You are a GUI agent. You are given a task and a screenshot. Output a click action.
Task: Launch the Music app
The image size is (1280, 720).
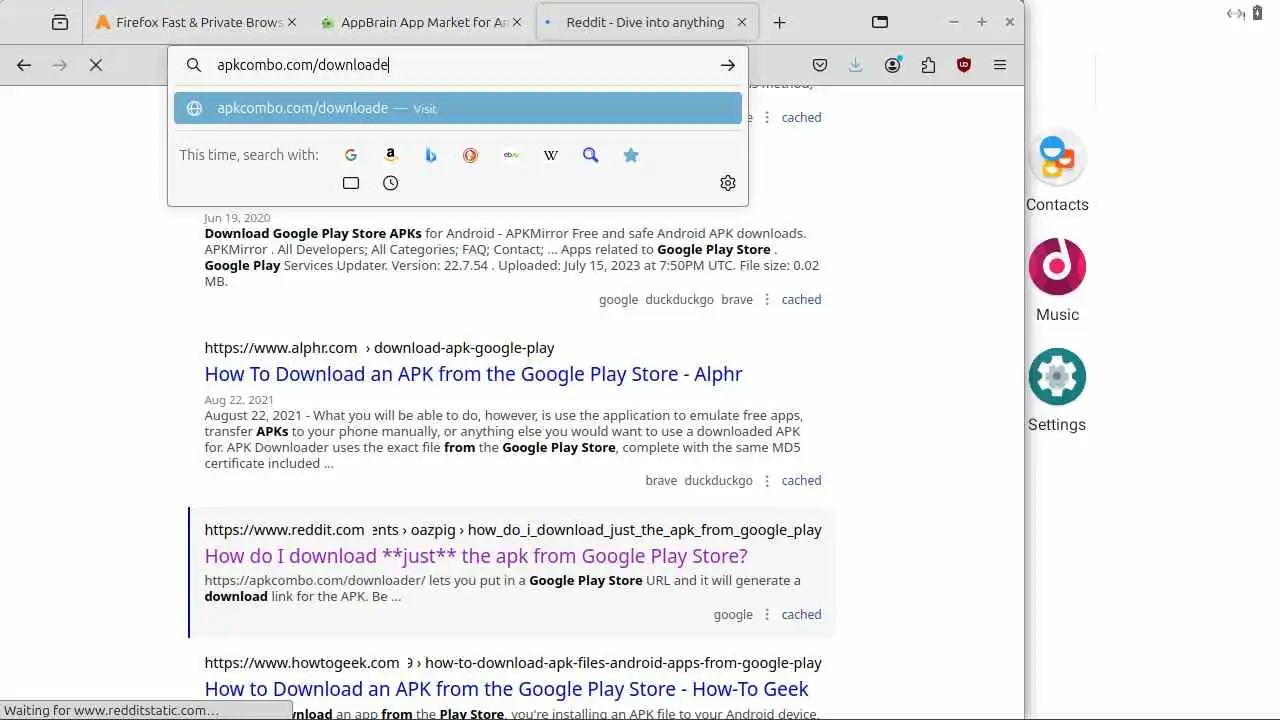(1057, 281)
